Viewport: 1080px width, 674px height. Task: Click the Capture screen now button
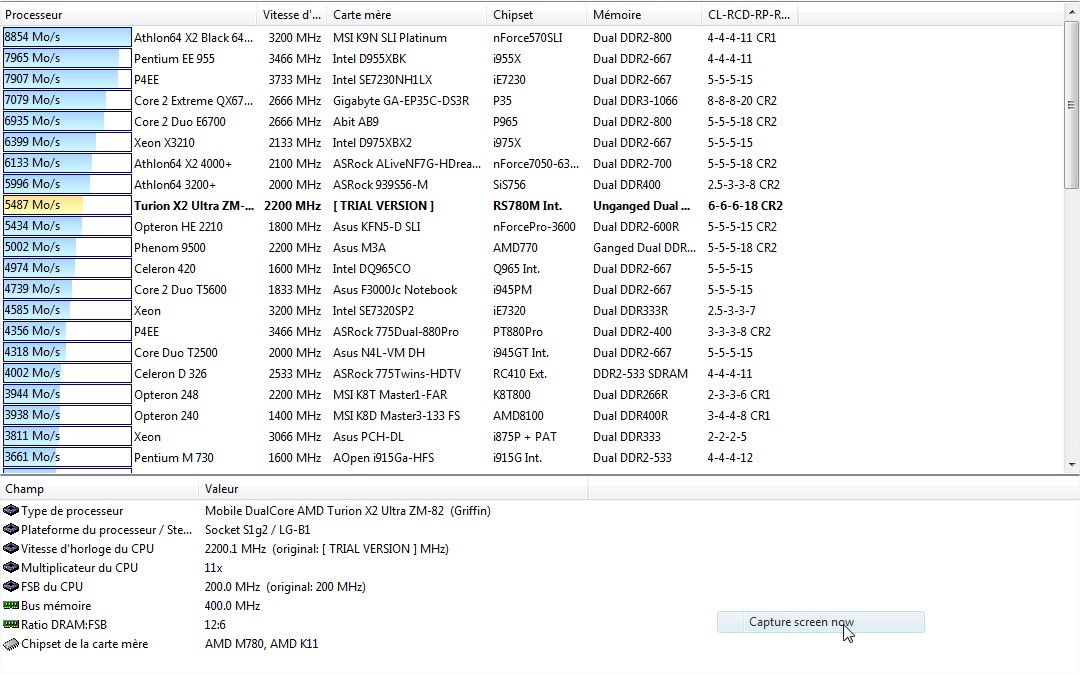coord(820,622)
